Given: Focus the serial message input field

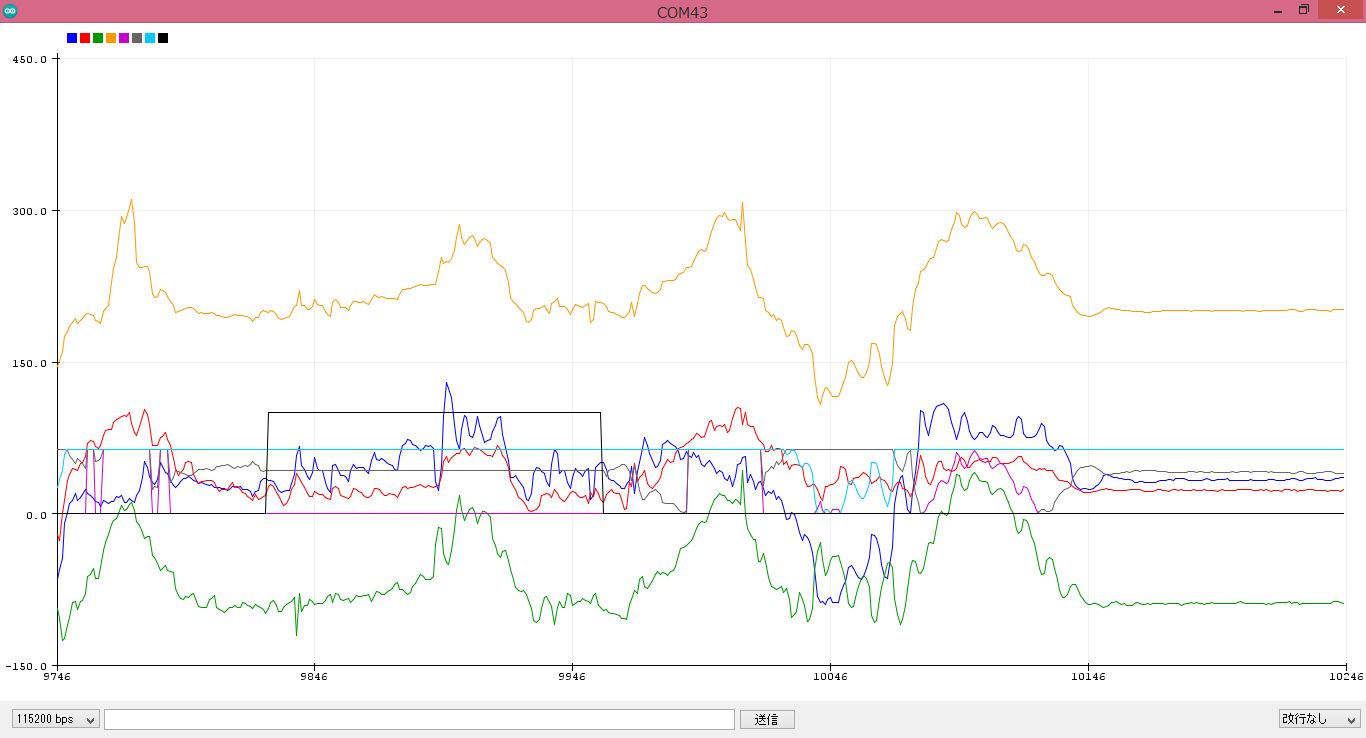Looking at the screenshot, I should click(x=419, y=719).
